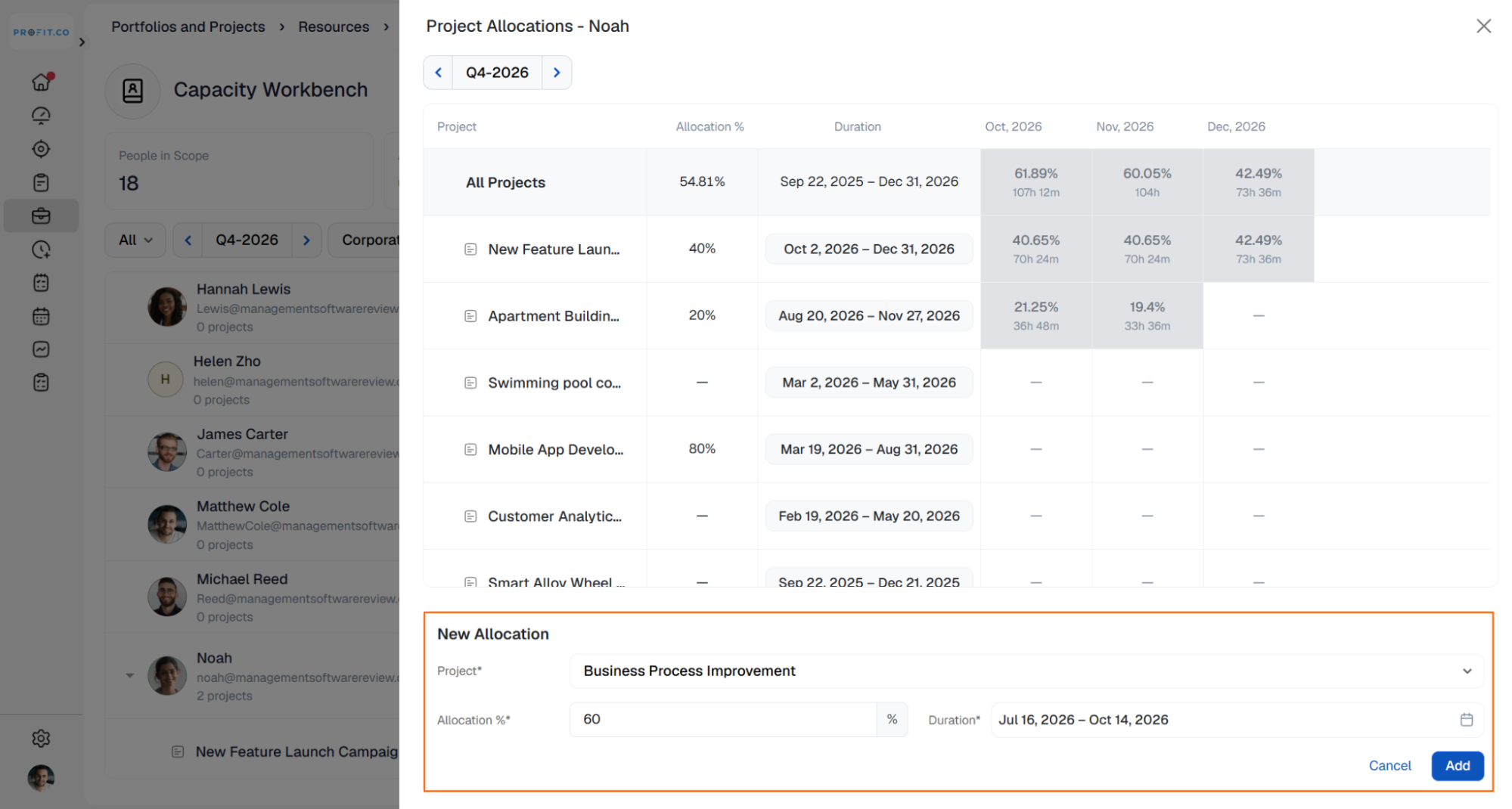Expand sidebar using arrow beside Profit.co logo
The width and height of the screenshot is (1512, 809).
click(82, 42)
